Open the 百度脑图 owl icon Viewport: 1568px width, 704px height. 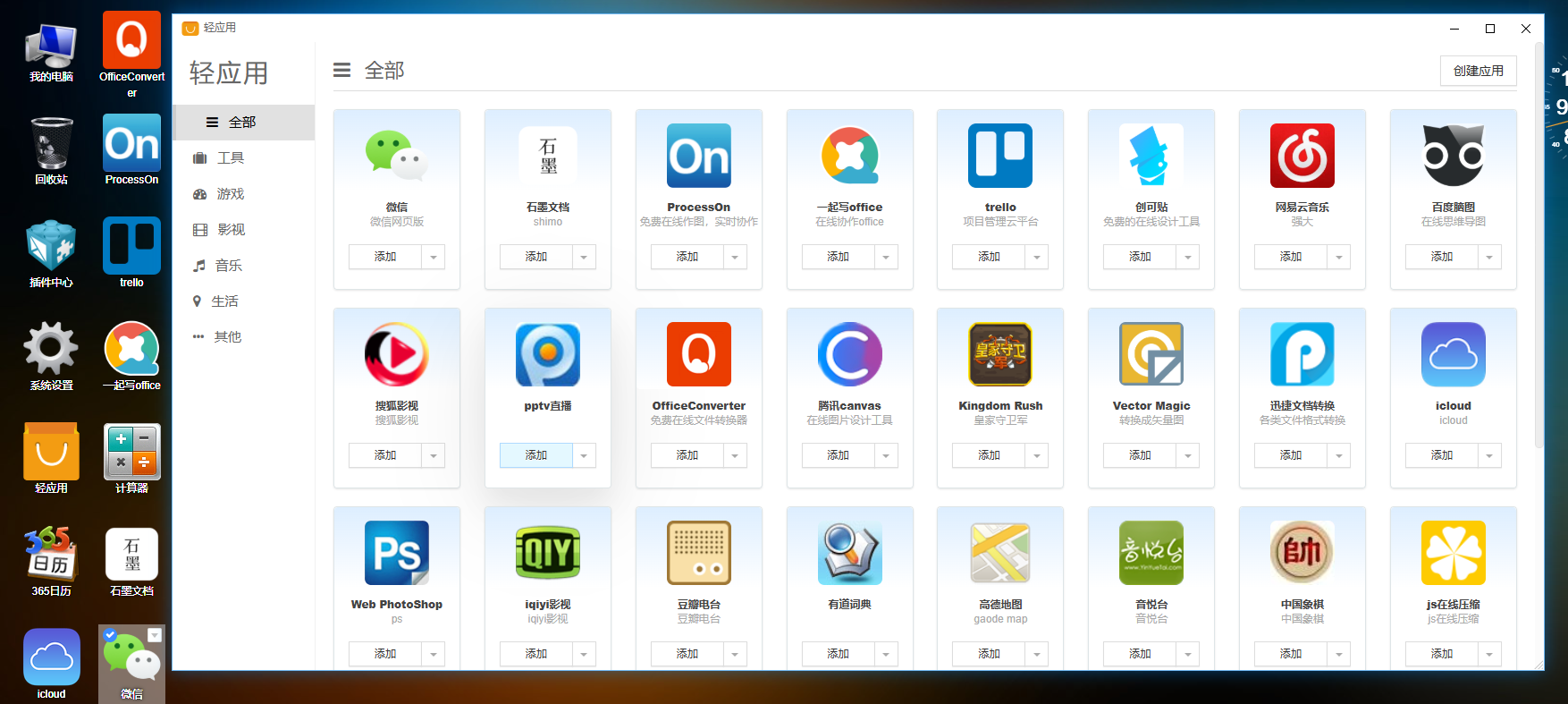click(x=1454, y=156)
